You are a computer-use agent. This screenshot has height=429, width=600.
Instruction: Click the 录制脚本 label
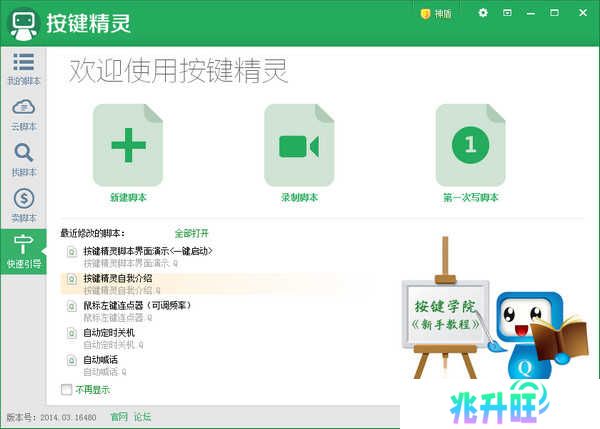click(x=299, y=197)
